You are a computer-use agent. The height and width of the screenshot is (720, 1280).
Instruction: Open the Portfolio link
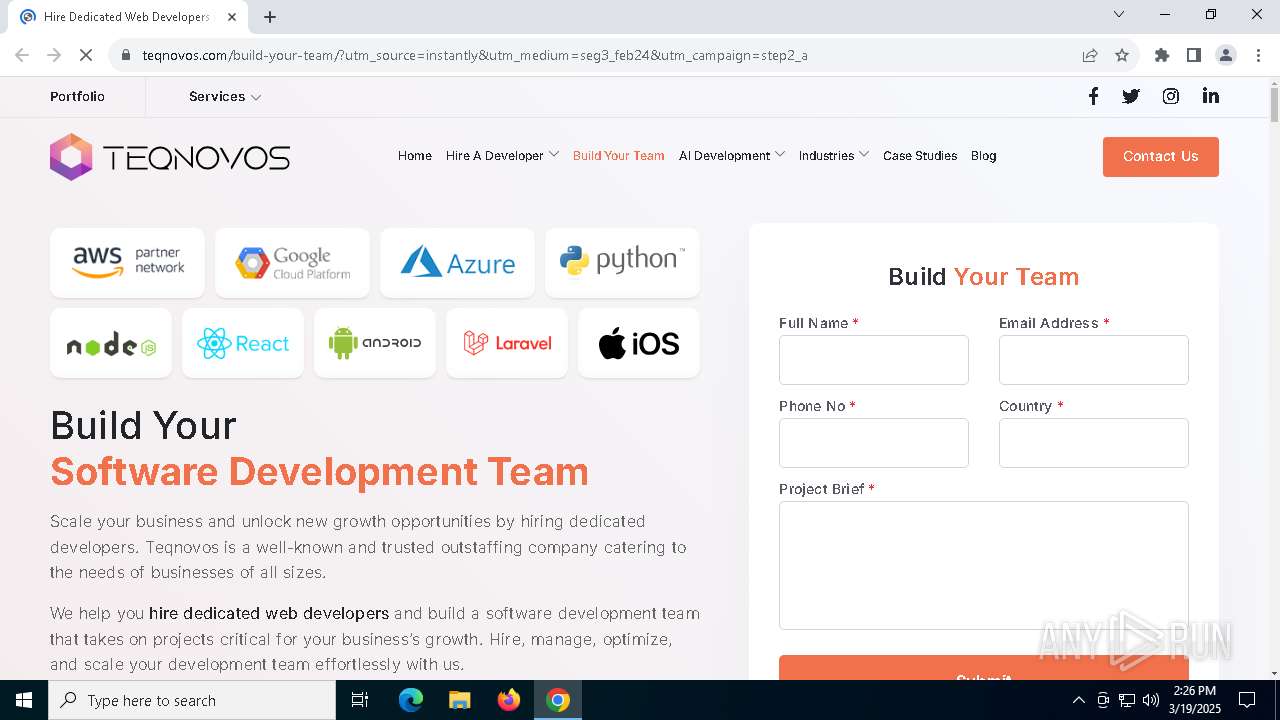coord(77,97)
